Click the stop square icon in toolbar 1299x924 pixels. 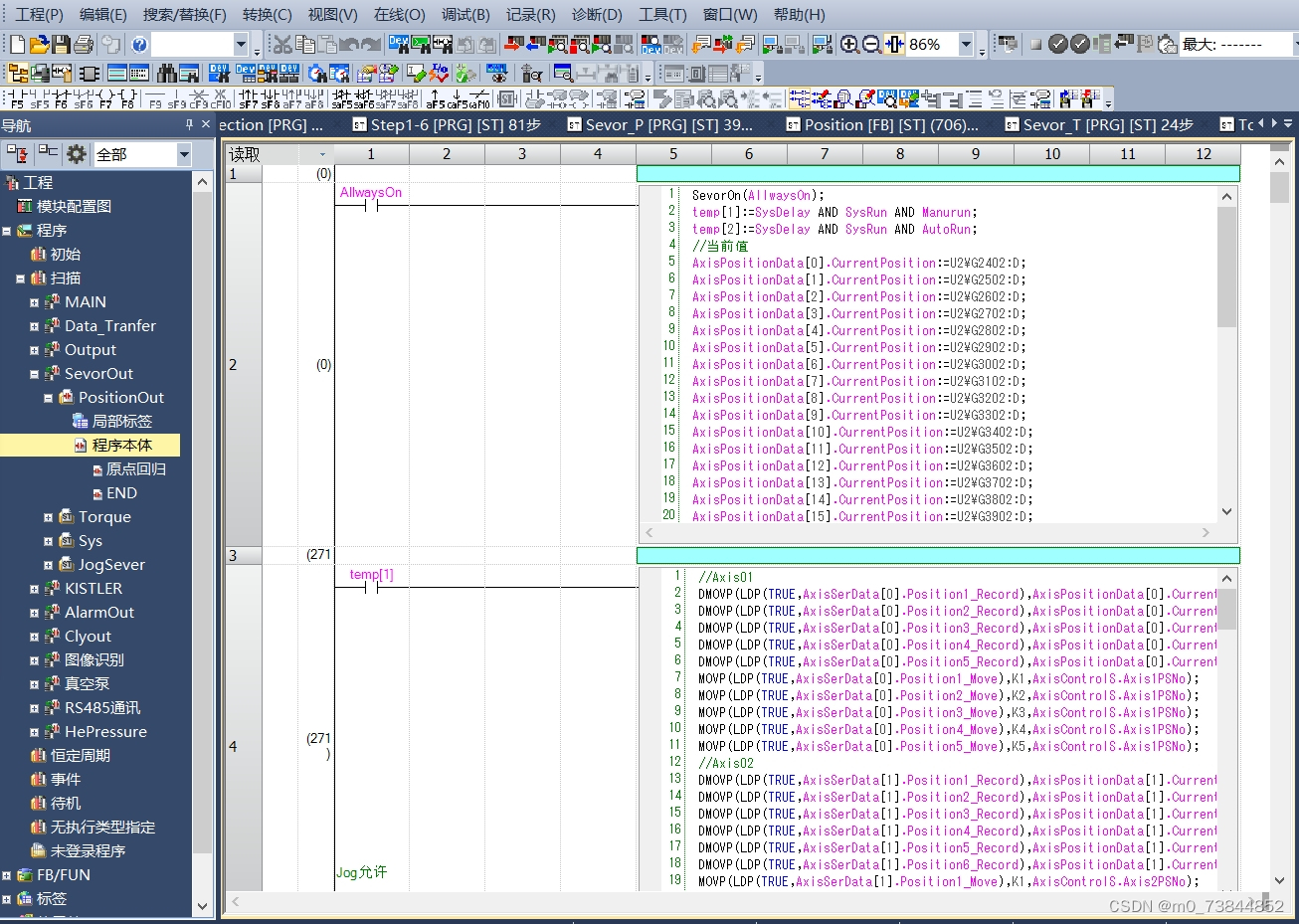click(x=1035, y=44)
